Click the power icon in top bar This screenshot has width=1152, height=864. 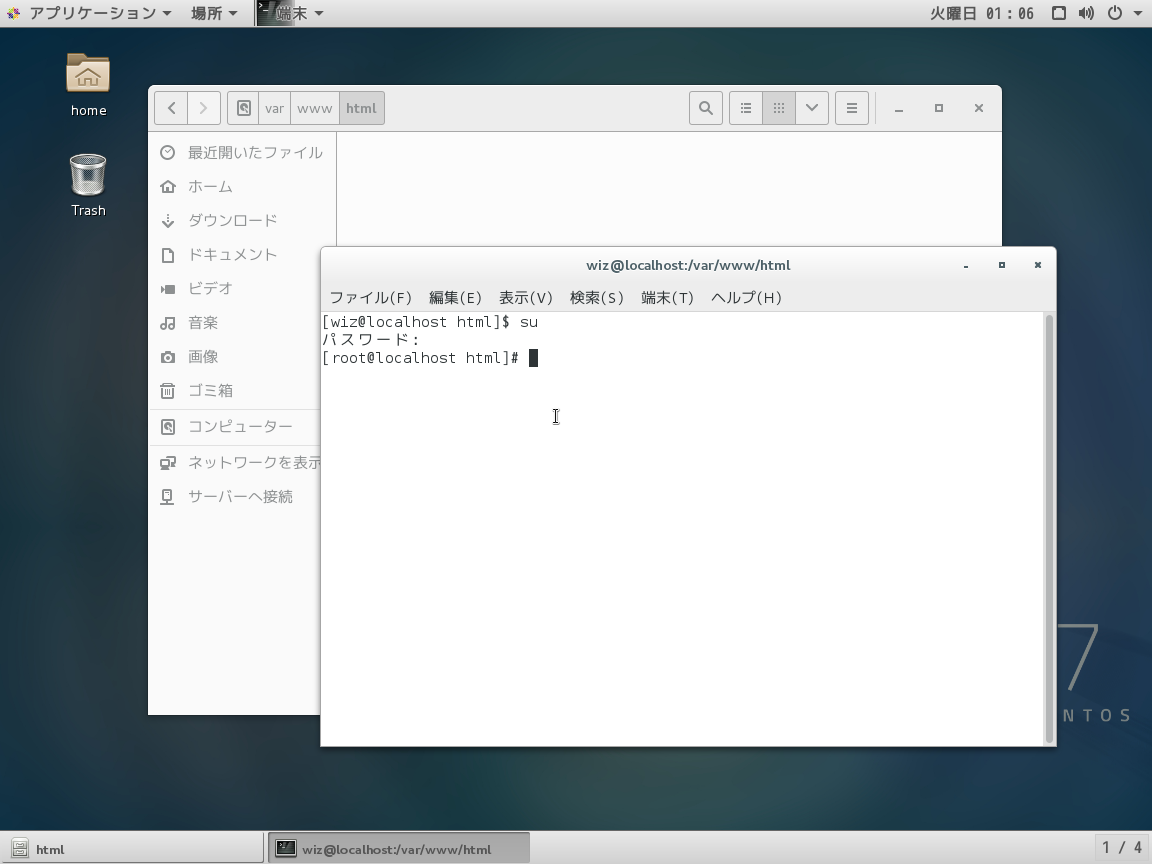click(x=1115, y=13)
